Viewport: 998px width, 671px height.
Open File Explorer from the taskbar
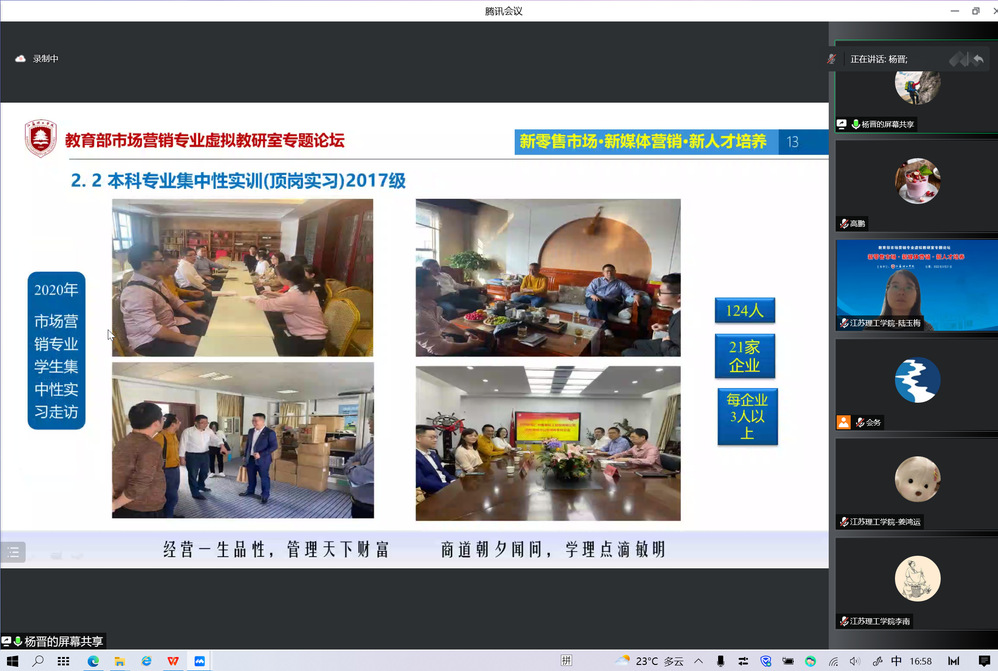(119, 661)
